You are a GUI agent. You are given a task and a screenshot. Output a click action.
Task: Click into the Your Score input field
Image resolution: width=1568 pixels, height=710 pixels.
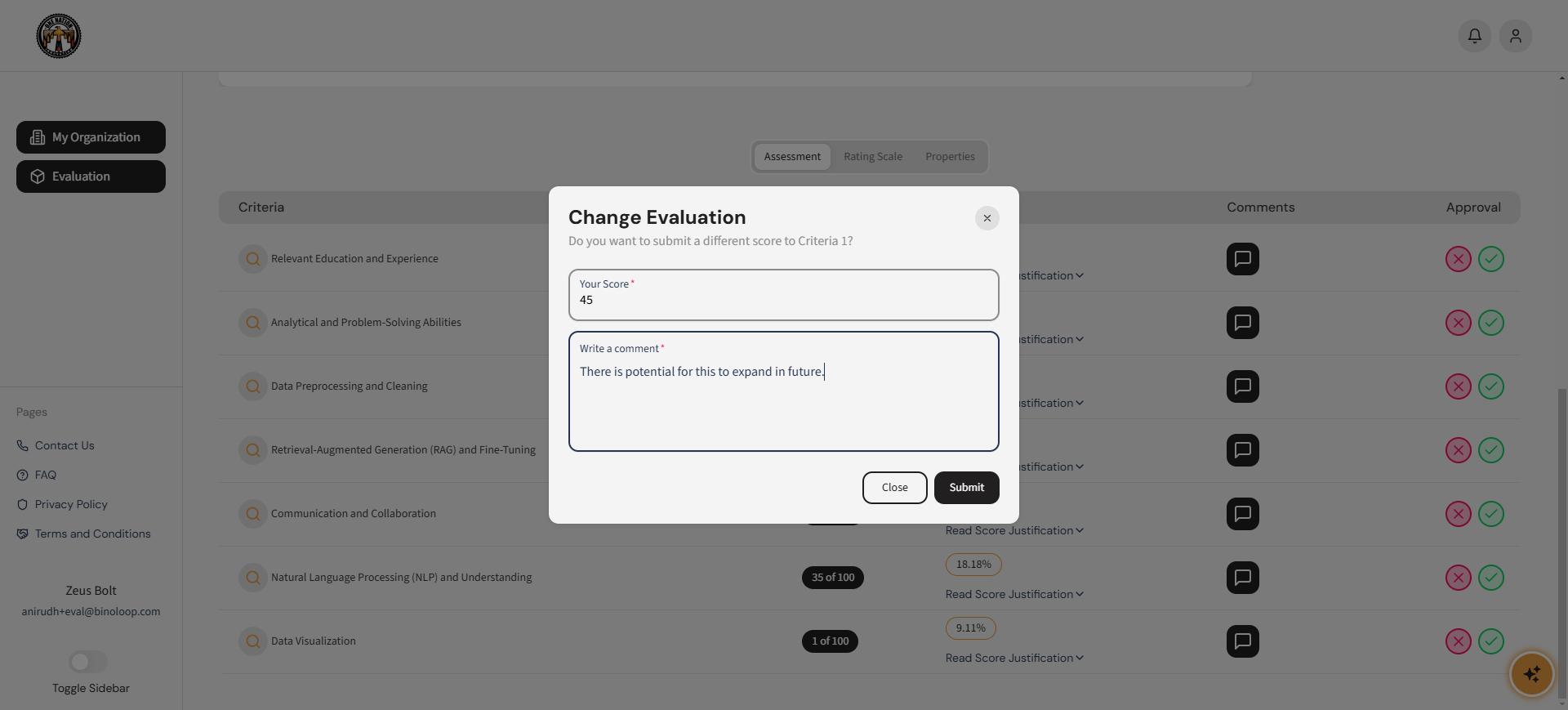pyautogui.click(x=783, y=300)
